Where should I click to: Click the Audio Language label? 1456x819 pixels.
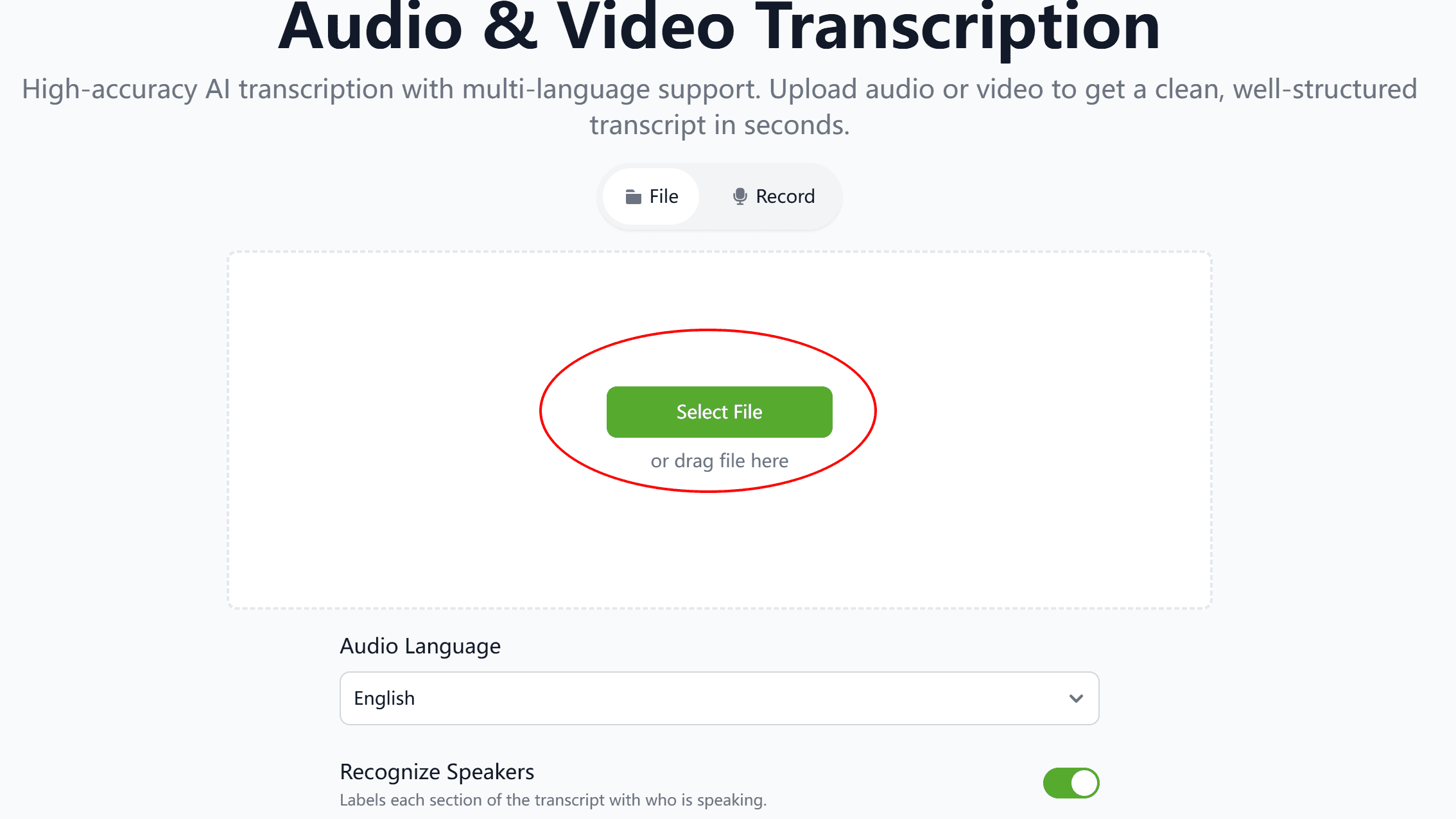(420, 646)
